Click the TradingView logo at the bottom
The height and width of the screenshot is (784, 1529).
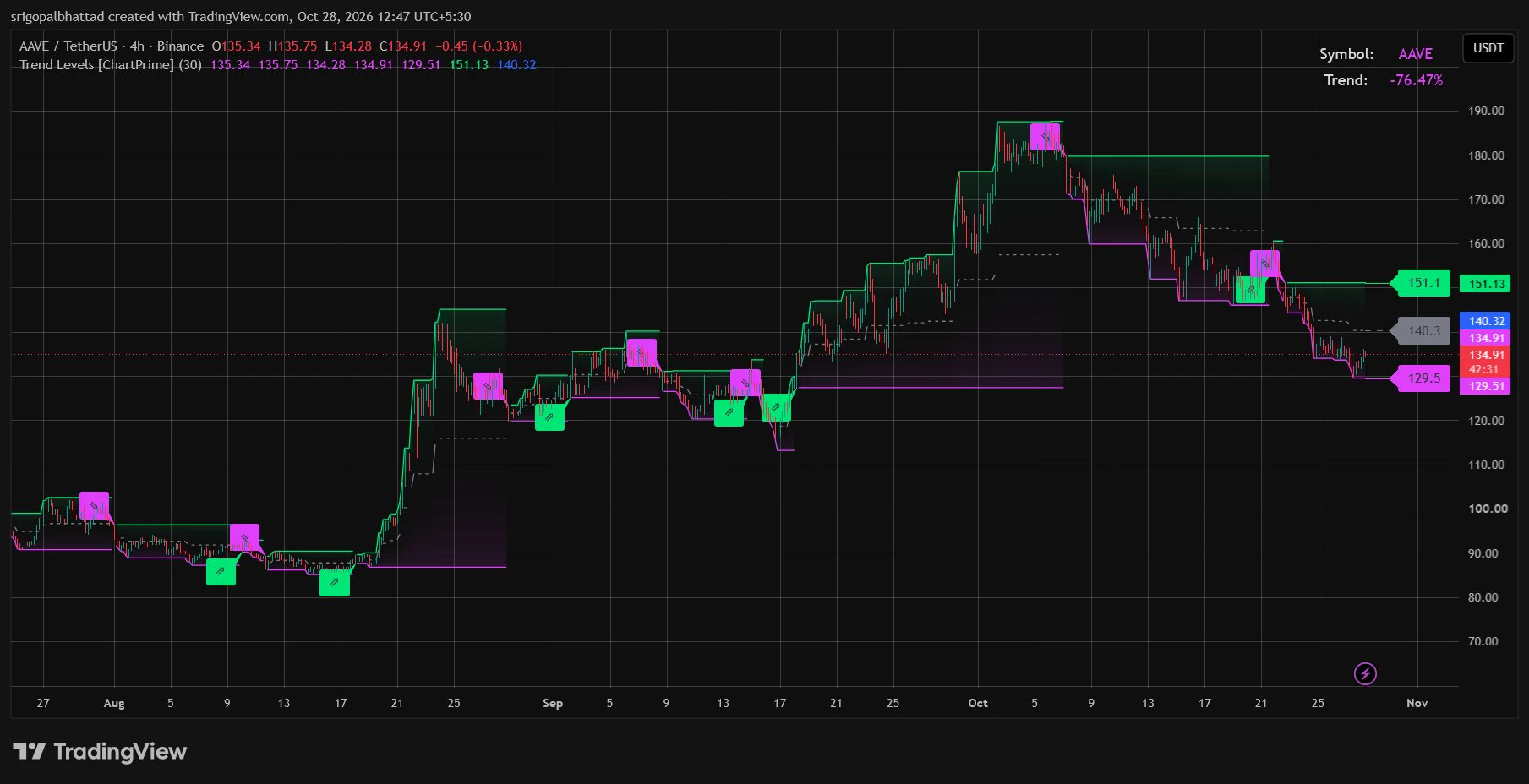pos(100,751)
